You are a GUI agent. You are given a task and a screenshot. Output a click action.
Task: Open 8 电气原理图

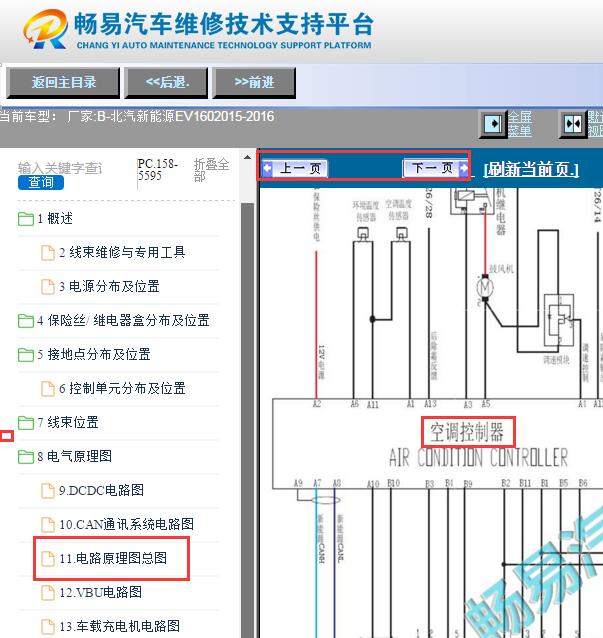(x=74, y=456)
